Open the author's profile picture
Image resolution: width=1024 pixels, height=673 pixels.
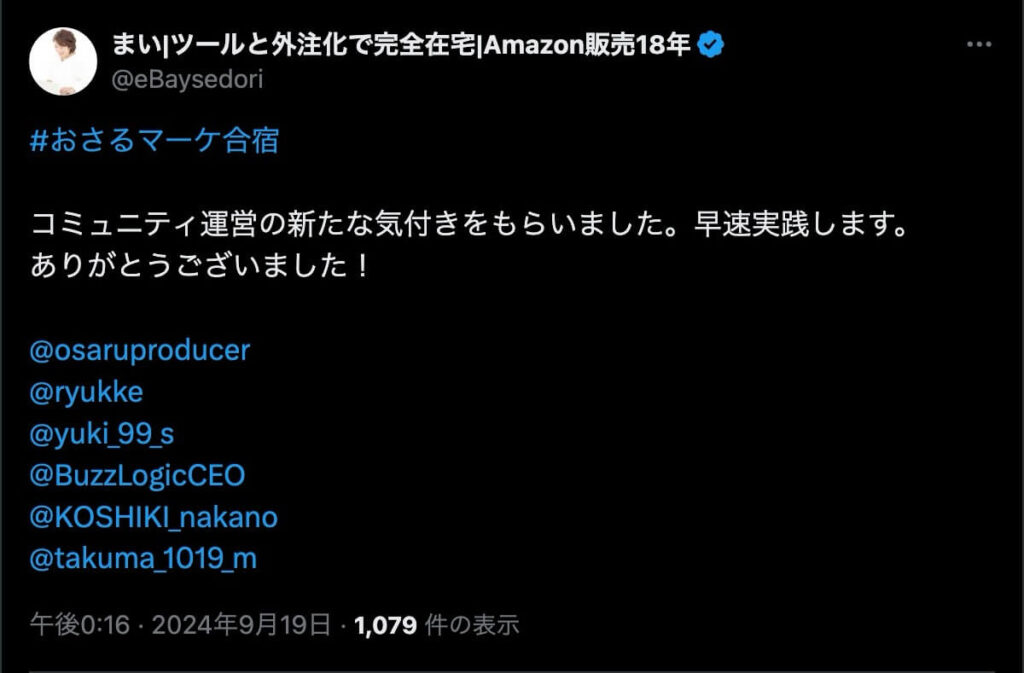click(63, 62)
